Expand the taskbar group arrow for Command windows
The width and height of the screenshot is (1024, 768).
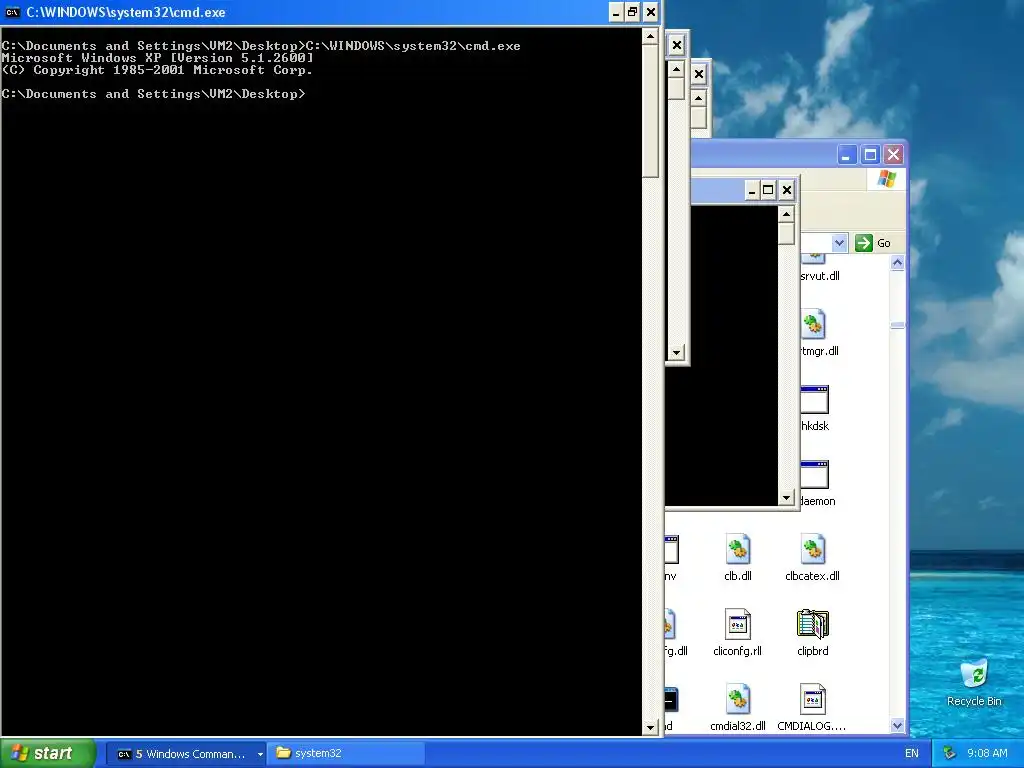pos(260,754)
